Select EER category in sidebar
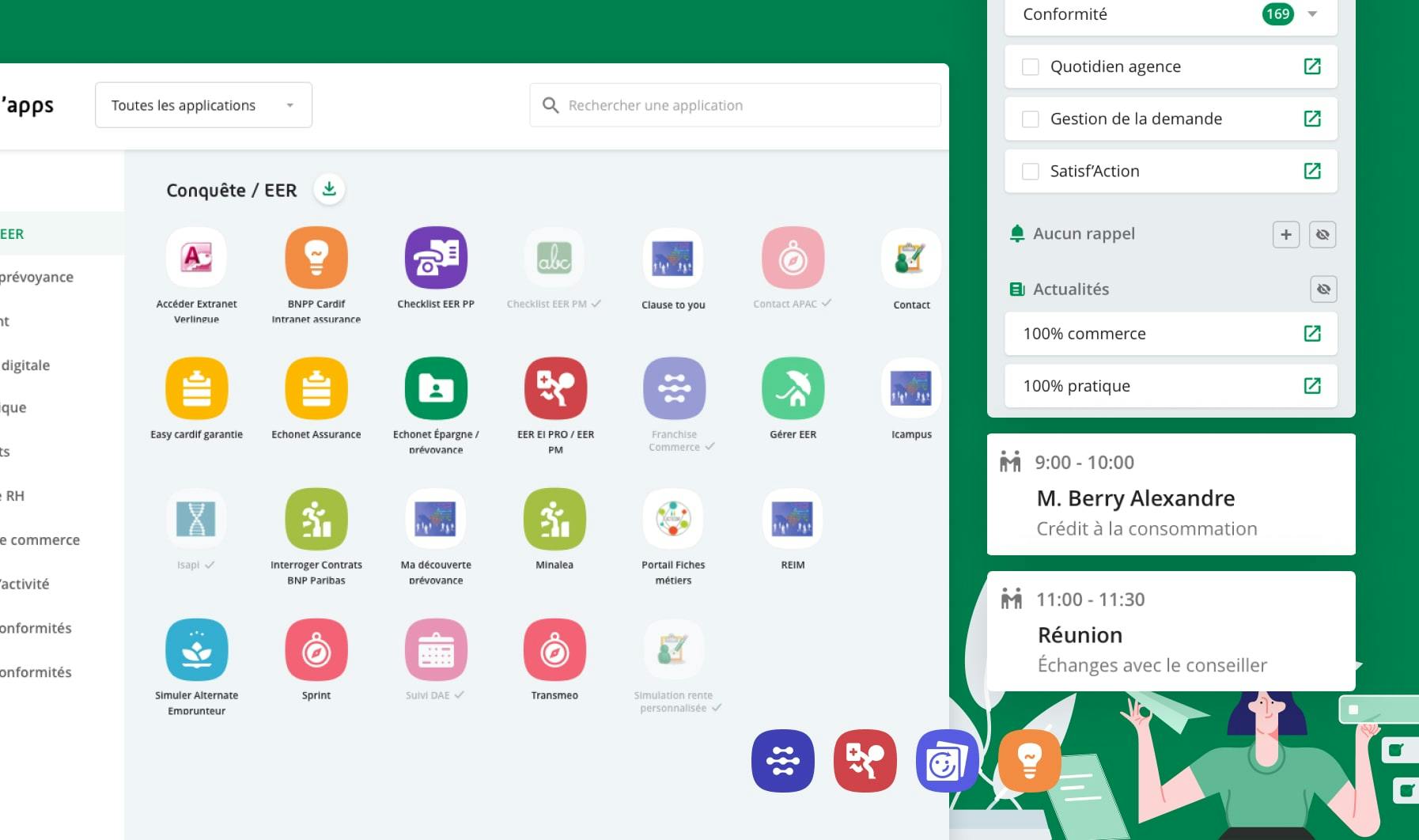 (62, 233)
